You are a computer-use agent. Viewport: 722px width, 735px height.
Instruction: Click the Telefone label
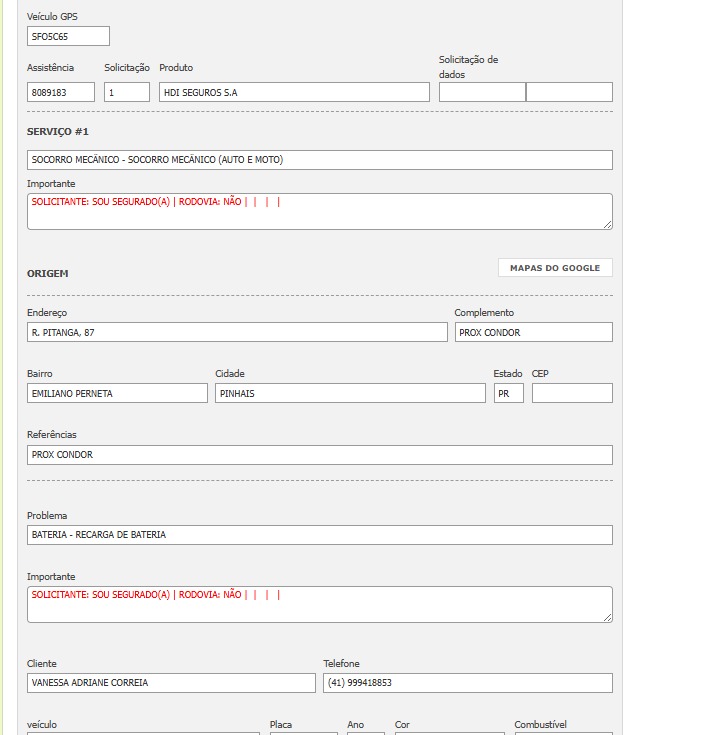(341, 664)
